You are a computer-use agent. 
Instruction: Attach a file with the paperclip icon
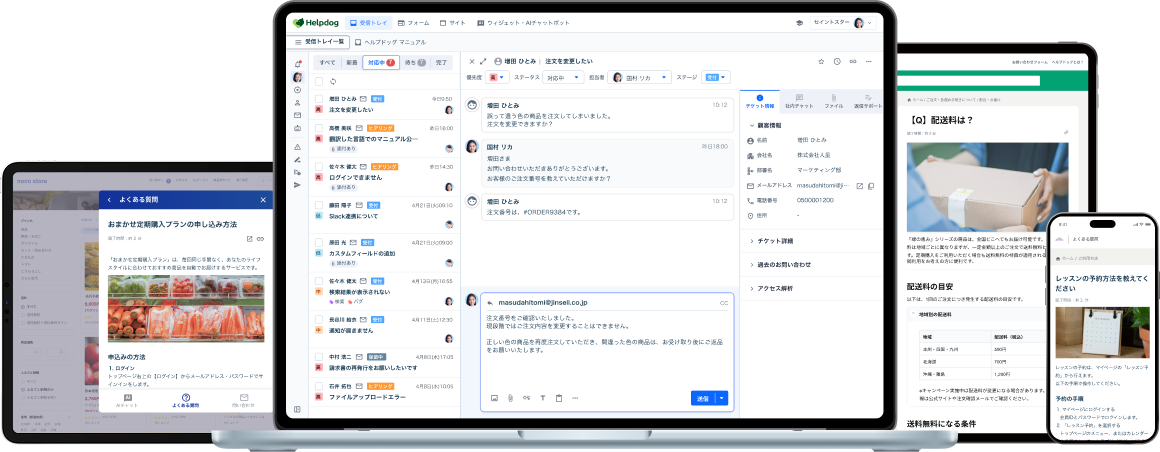click(x=510, y=398)
